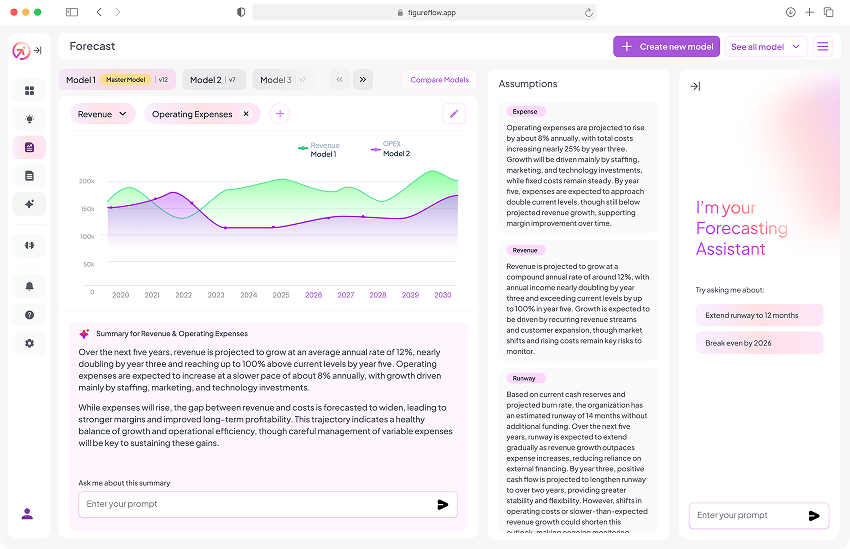The width and height of the screenshot is (850, 549).
Task: Open notifications bell in sidebar
Action: pyautogui.click(x=29, y=286)
